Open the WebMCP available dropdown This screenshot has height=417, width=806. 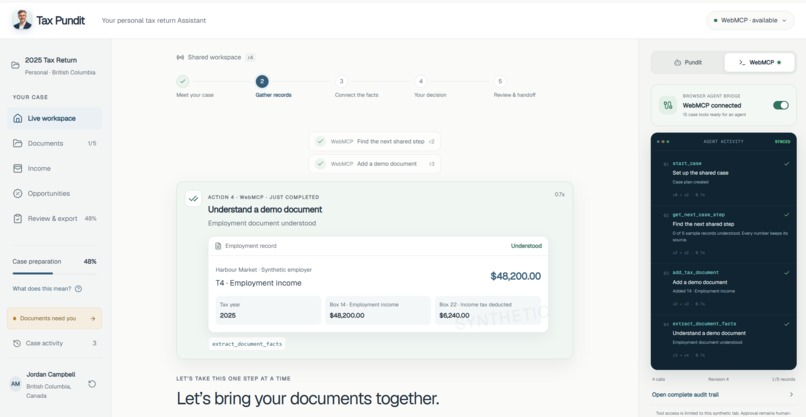pyautogui.click(x=750, y=21)
